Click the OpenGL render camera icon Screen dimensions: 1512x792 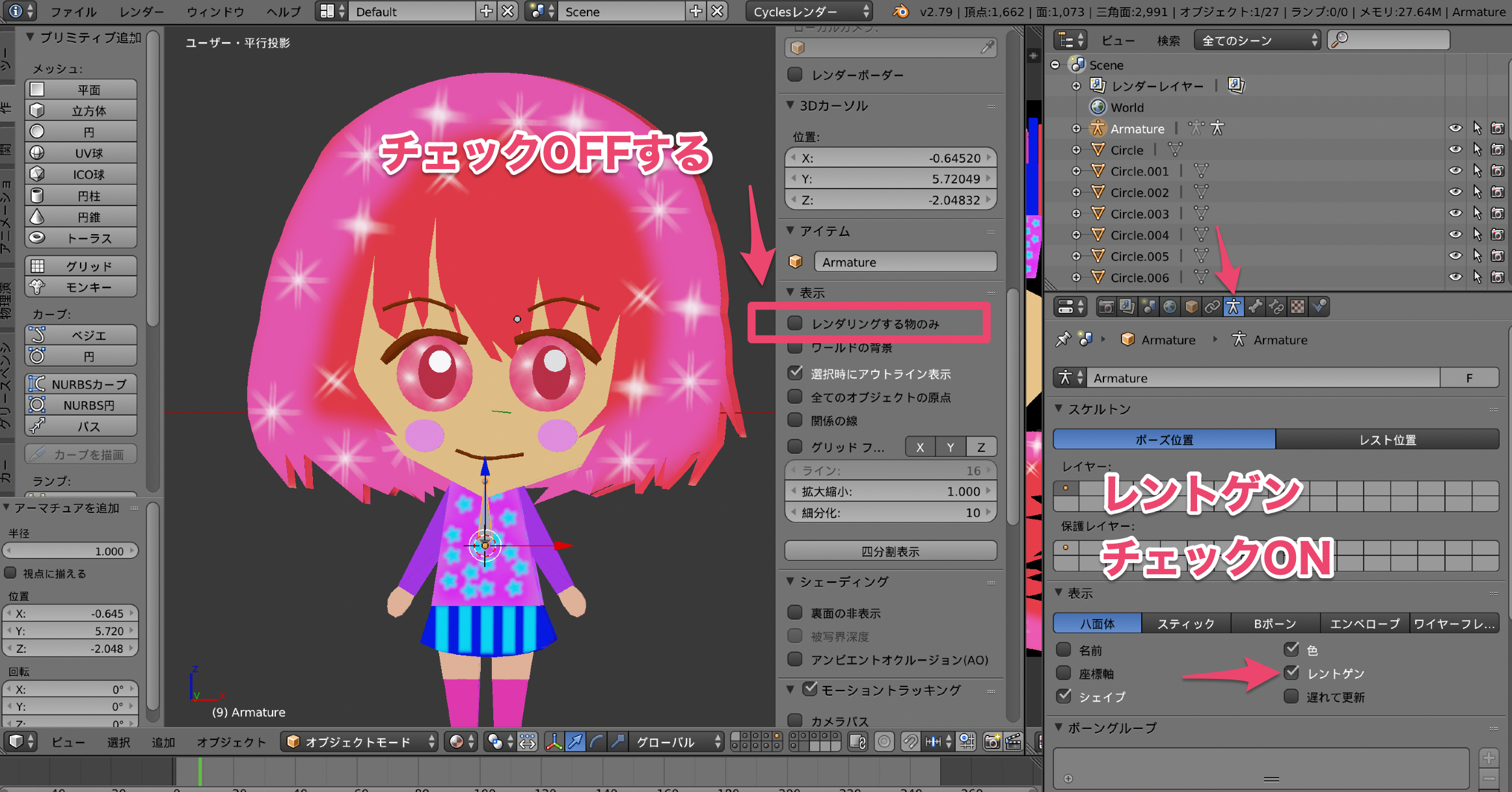click(992, 742)
